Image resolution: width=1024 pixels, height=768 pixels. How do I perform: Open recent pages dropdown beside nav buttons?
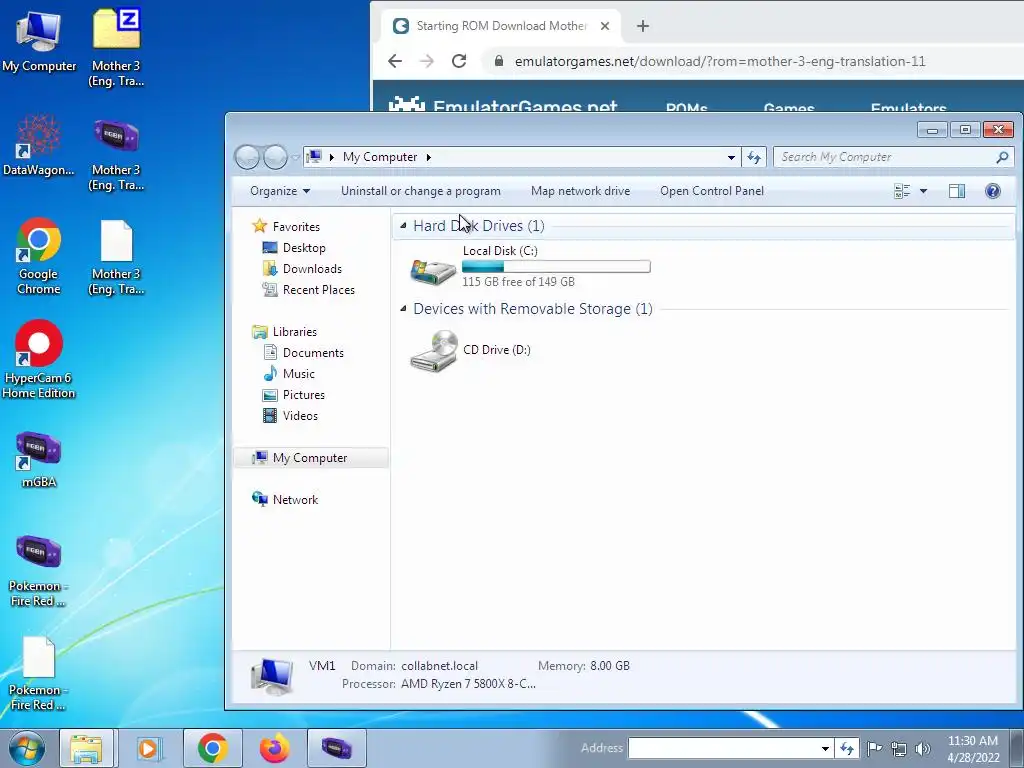(x=295, y=157)
